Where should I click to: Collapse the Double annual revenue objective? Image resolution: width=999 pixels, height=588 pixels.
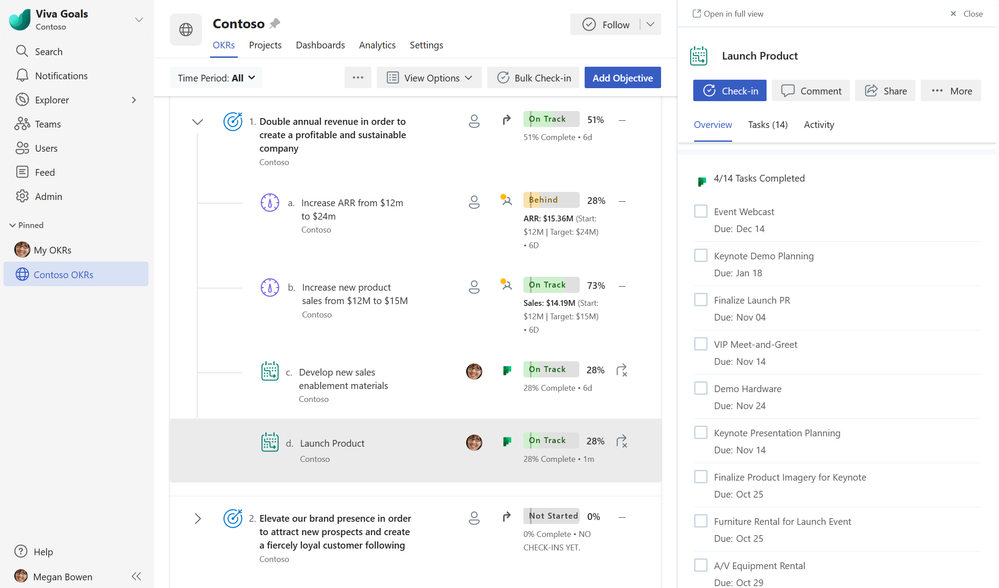198,121
